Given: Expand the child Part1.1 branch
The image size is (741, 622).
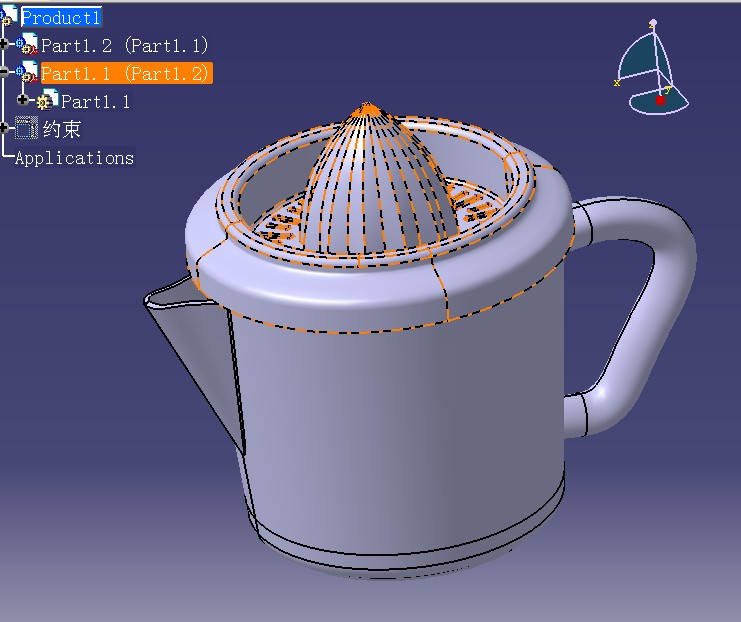Looking at the screenshot, I should [x=22, y=100].
